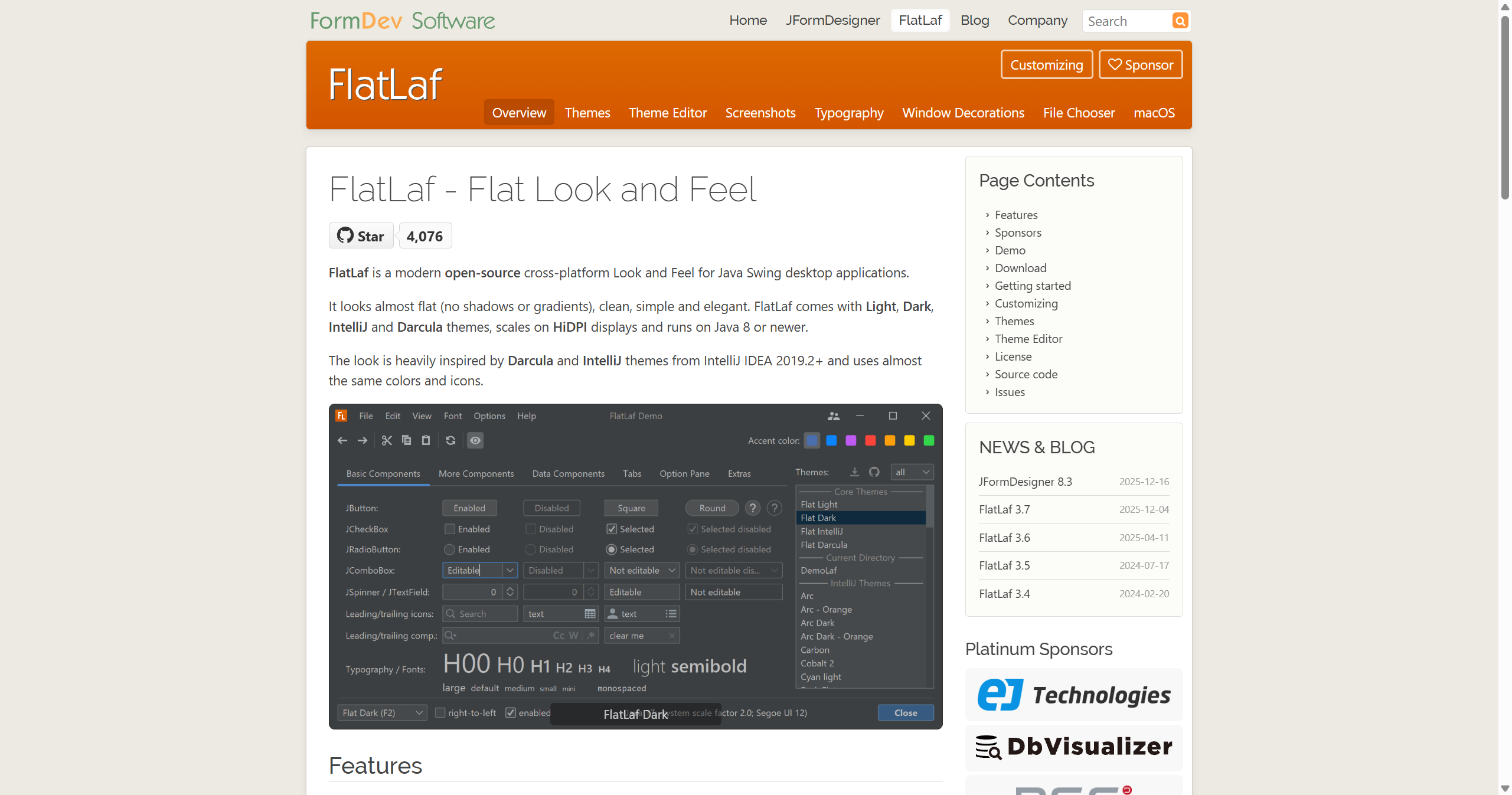Click the download icon beside Themes label
This screenshot has width=1512, height=795.
pos(854,472)
